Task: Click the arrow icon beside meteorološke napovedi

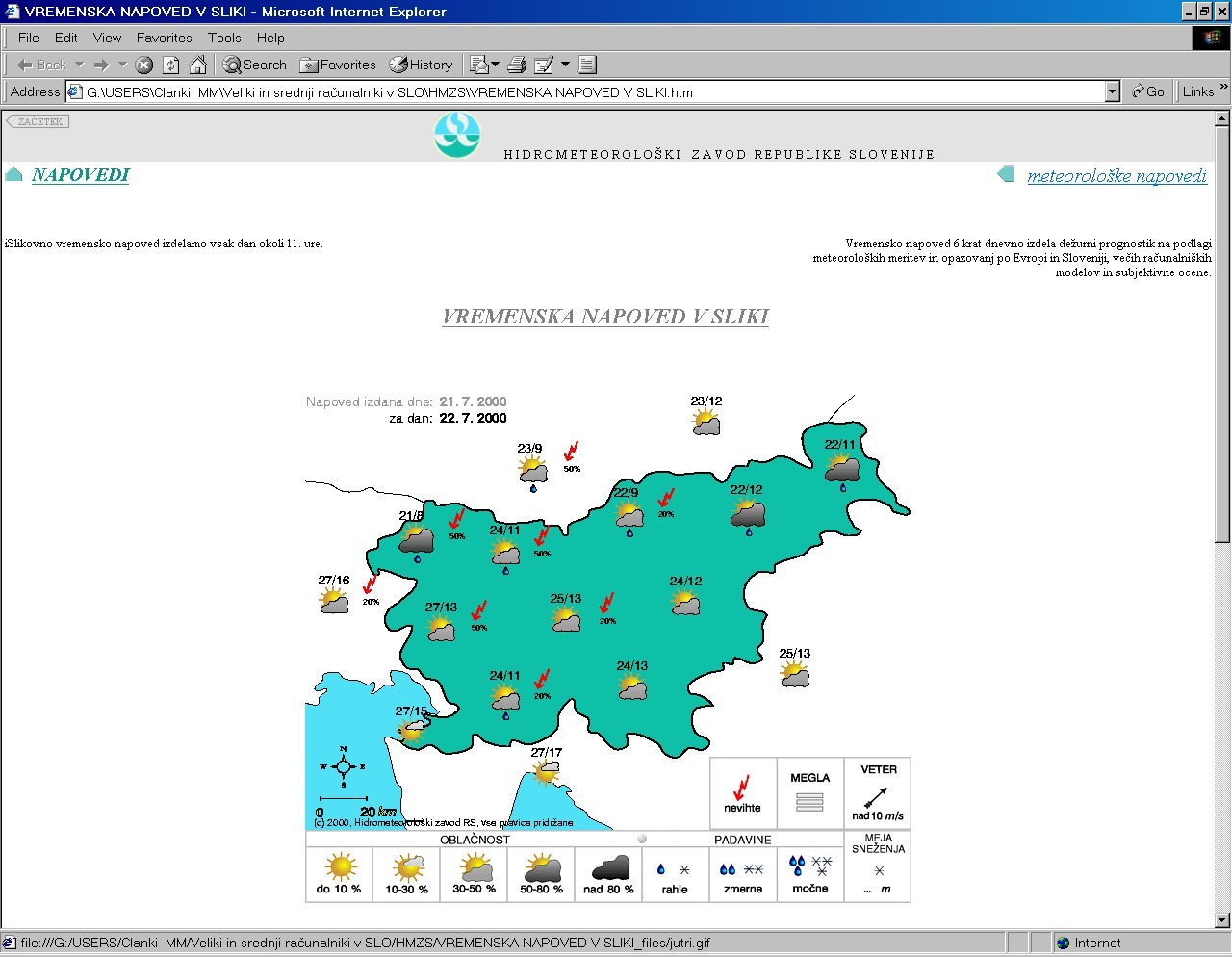Action: (x=1006, y=174)
